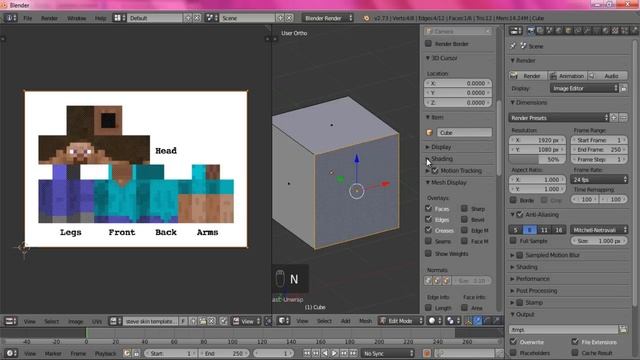Screen dimensions: 640x360
Task: Select anti-aliasing sample count 16
Action: [x=558, y=230]
